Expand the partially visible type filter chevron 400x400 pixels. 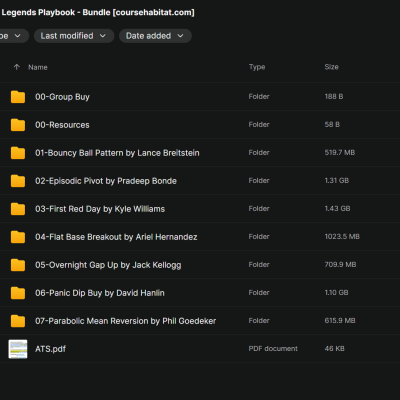[x=18, y=36]
